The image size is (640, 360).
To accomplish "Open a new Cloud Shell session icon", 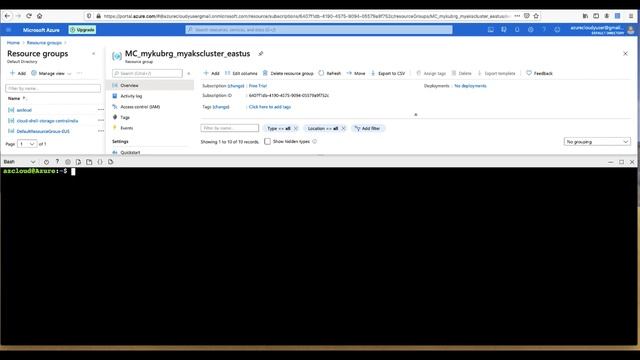I will coord(89,162).
